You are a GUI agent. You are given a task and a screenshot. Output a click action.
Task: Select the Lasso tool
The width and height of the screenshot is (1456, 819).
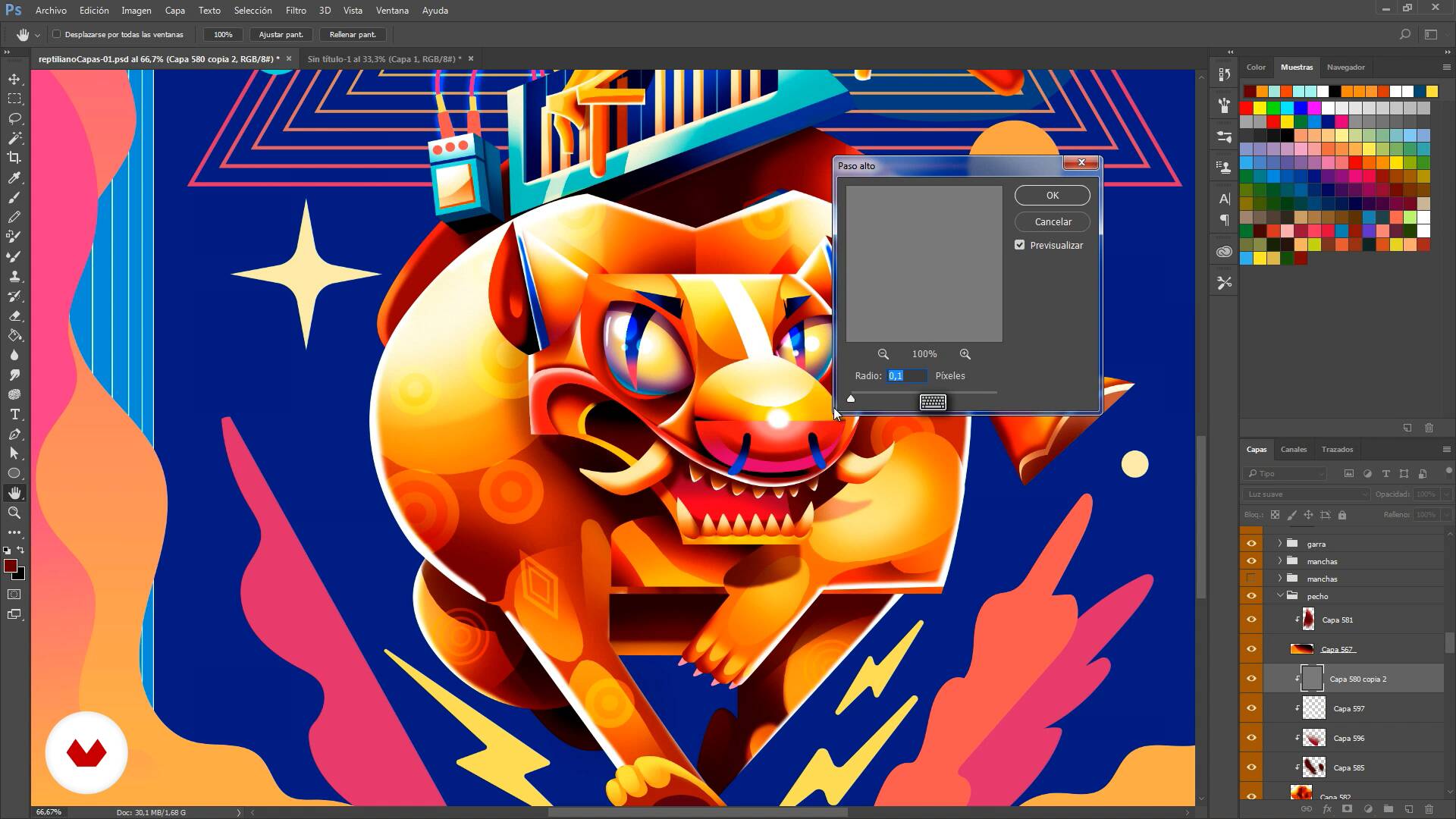[x=14, y=118]
